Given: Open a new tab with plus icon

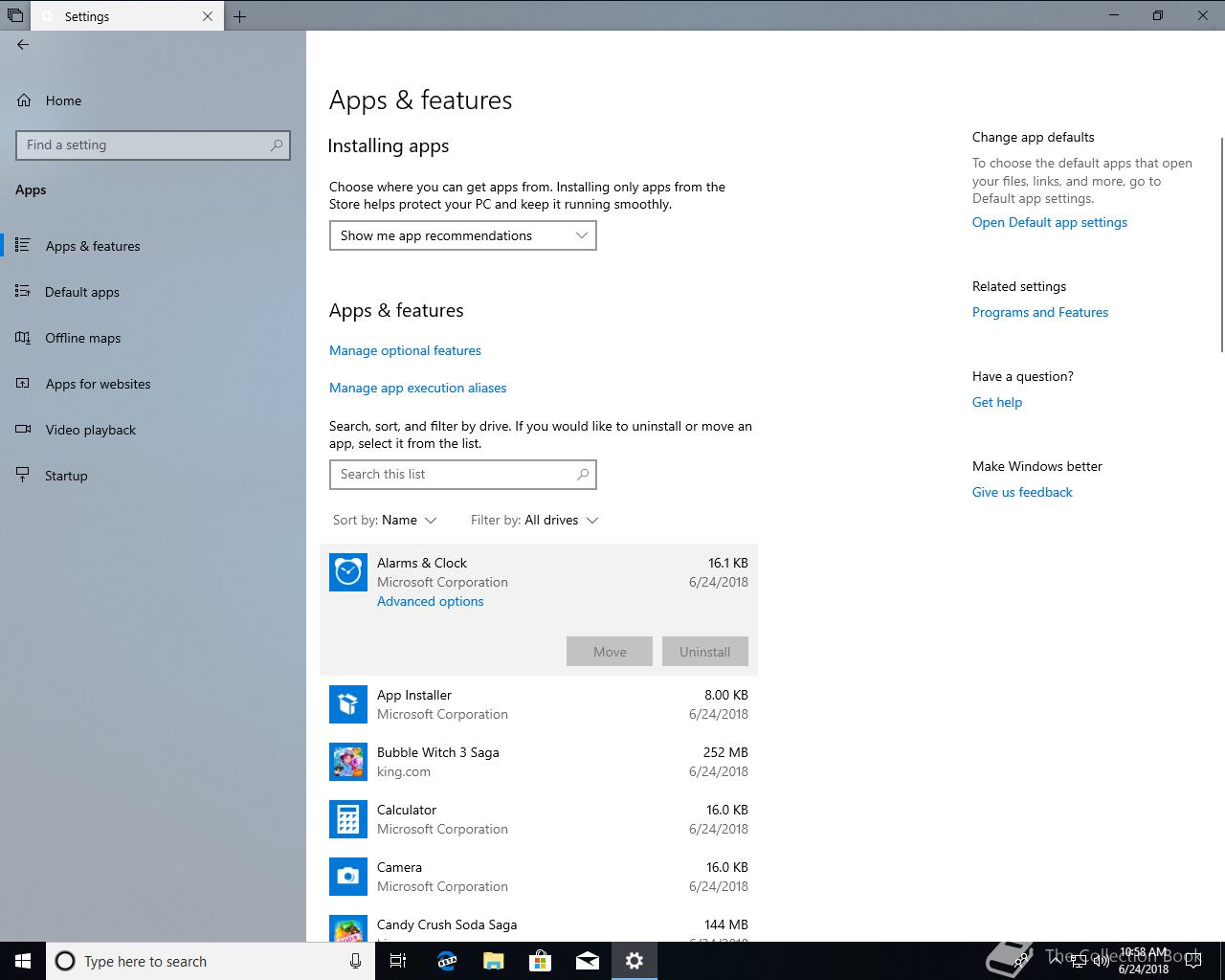Looking at the screenshot, I should click(x=240, y=16).
